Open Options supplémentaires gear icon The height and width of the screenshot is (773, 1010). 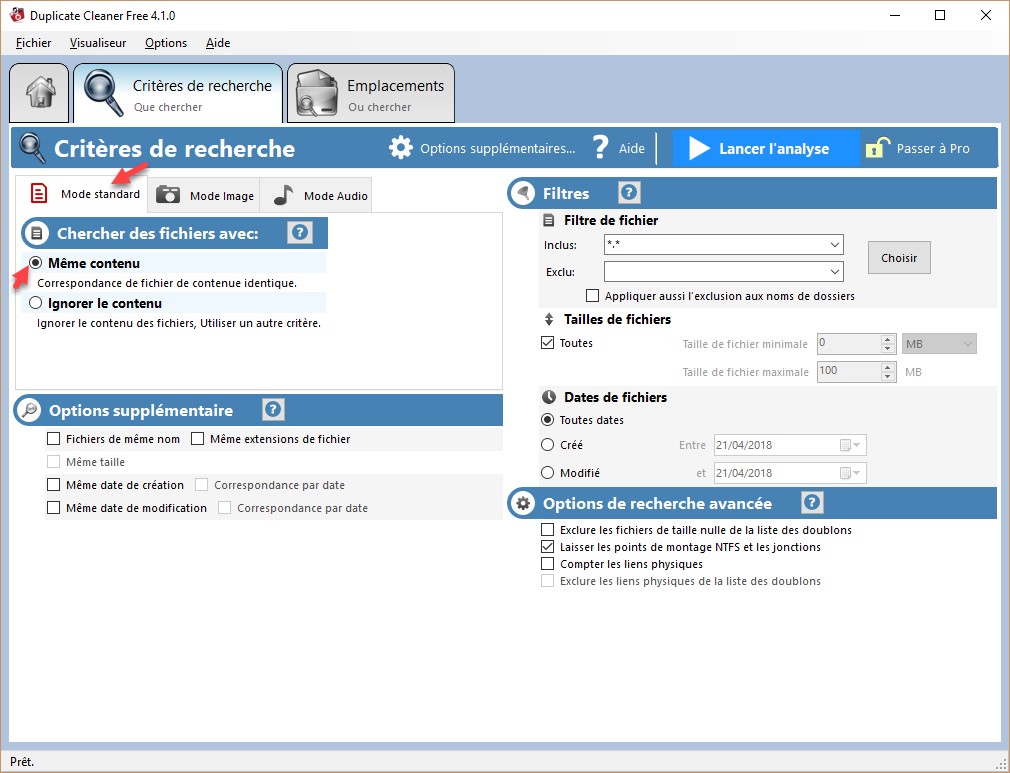(400, 148)
